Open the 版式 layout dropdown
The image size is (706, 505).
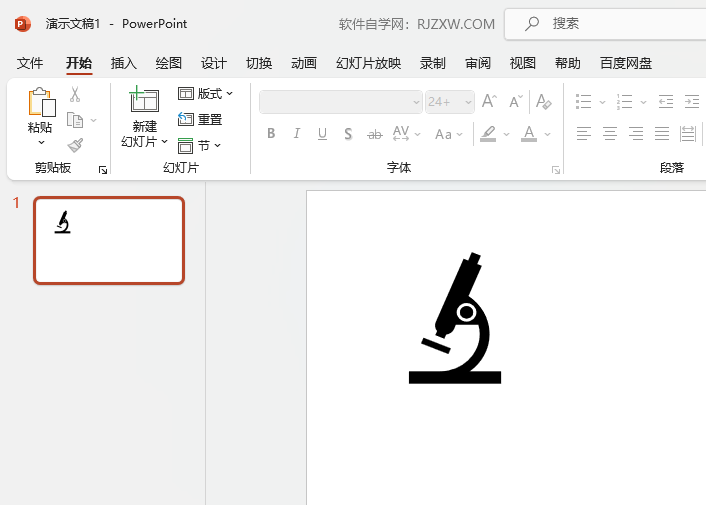(205, 94)
